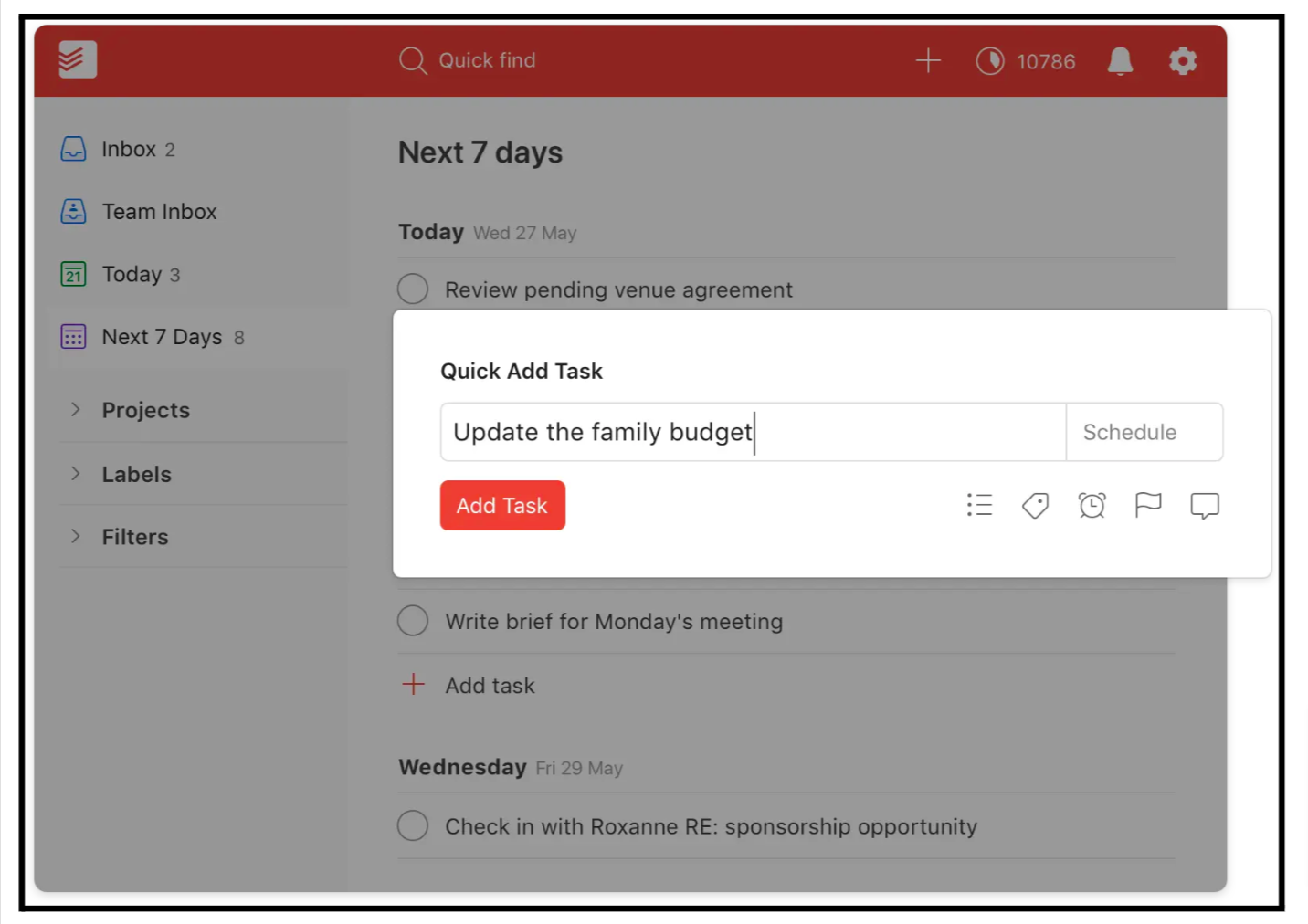Complete the 'Review pending venue agreement' task
Image resolution: width=1308 pixels, height=924 pixels.
pyautogui.click(x=412, y=289)
